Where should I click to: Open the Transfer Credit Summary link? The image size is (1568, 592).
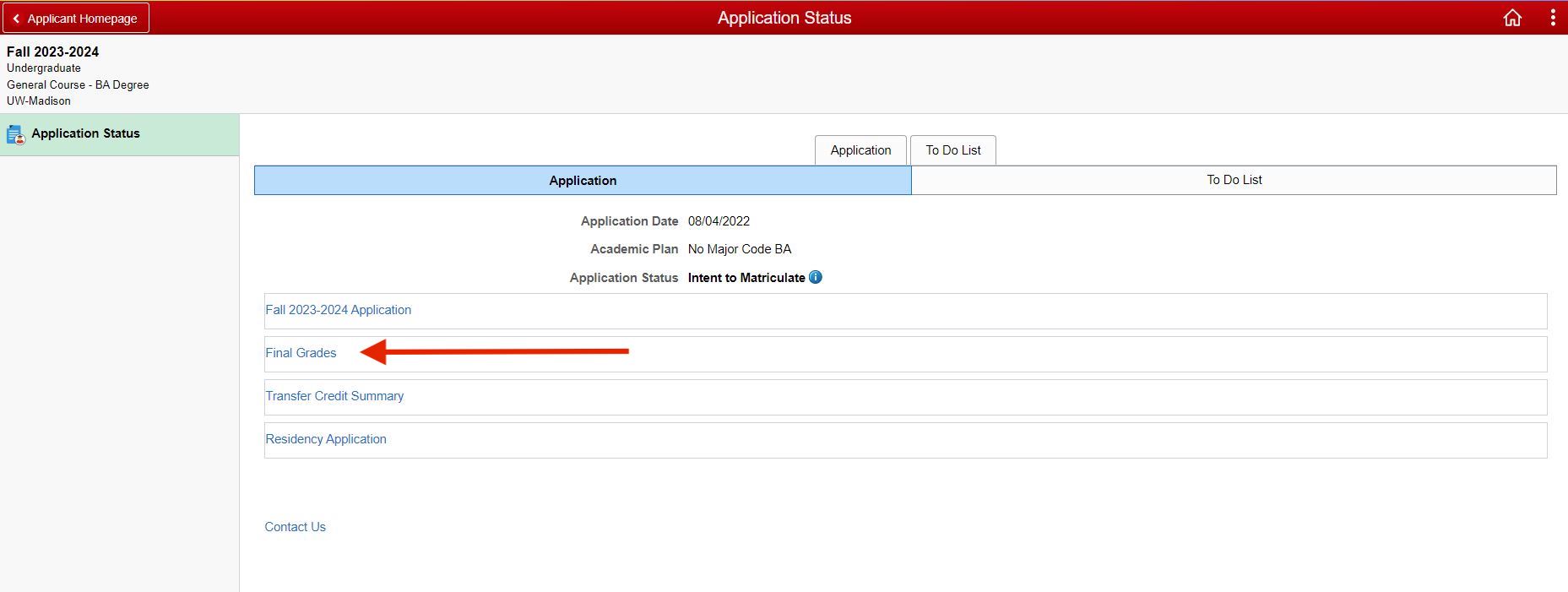[334, 396]
